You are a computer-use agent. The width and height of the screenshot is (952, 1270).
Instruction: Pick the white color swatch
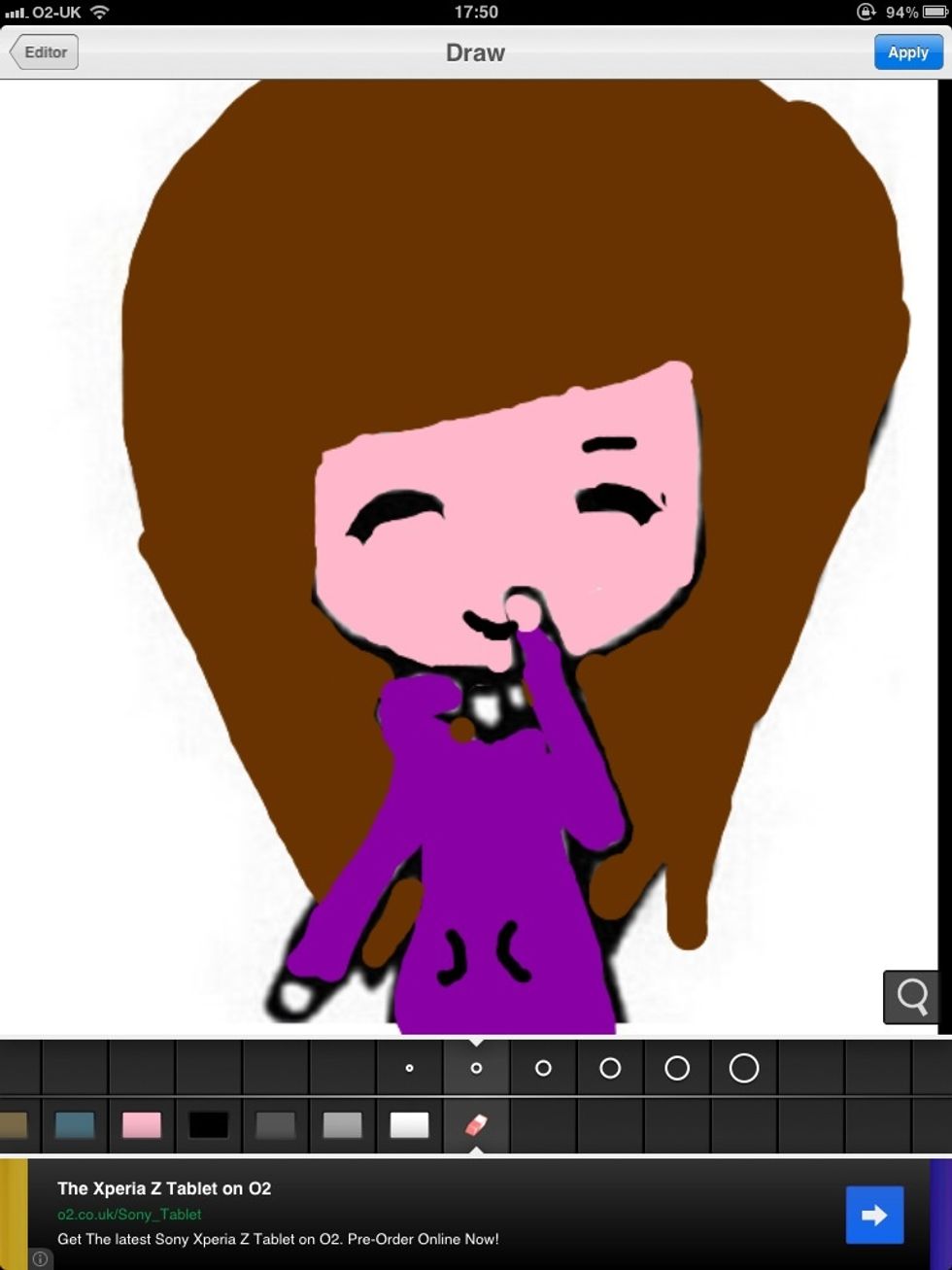coord(409,1125)
